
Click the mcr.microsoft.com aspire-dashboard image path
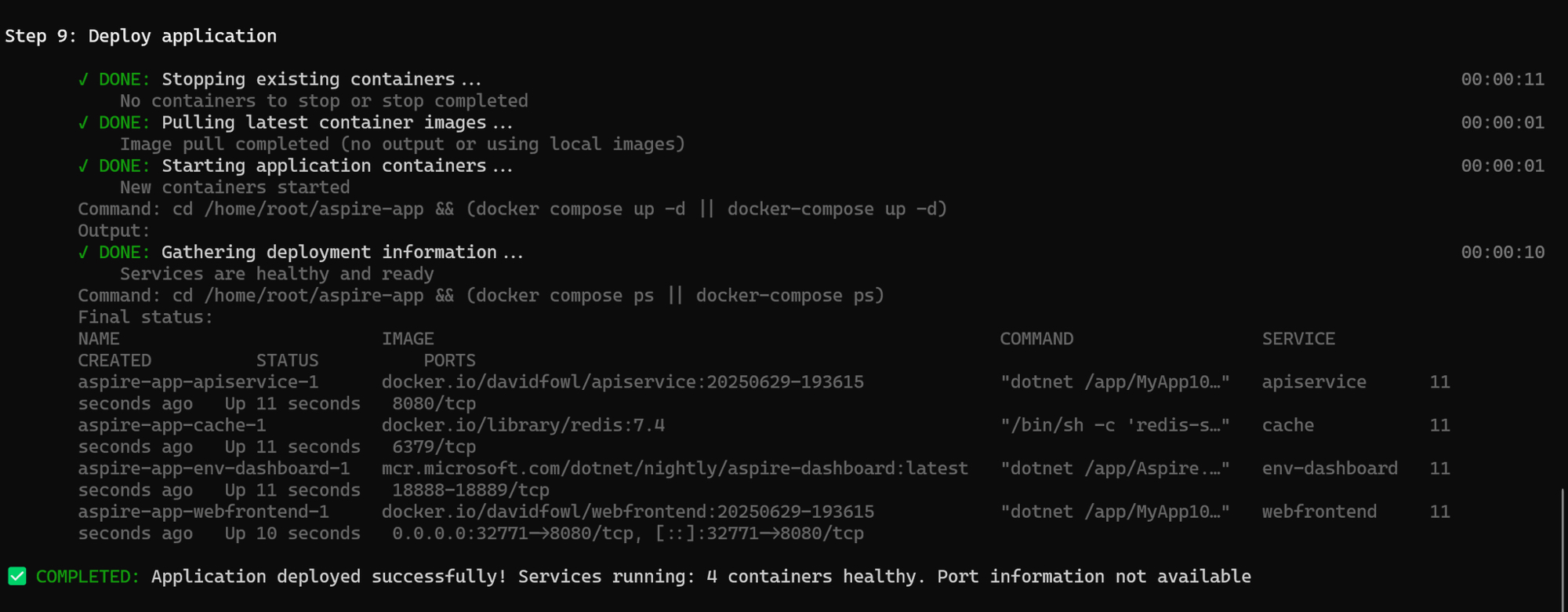[x=674, y=468]
